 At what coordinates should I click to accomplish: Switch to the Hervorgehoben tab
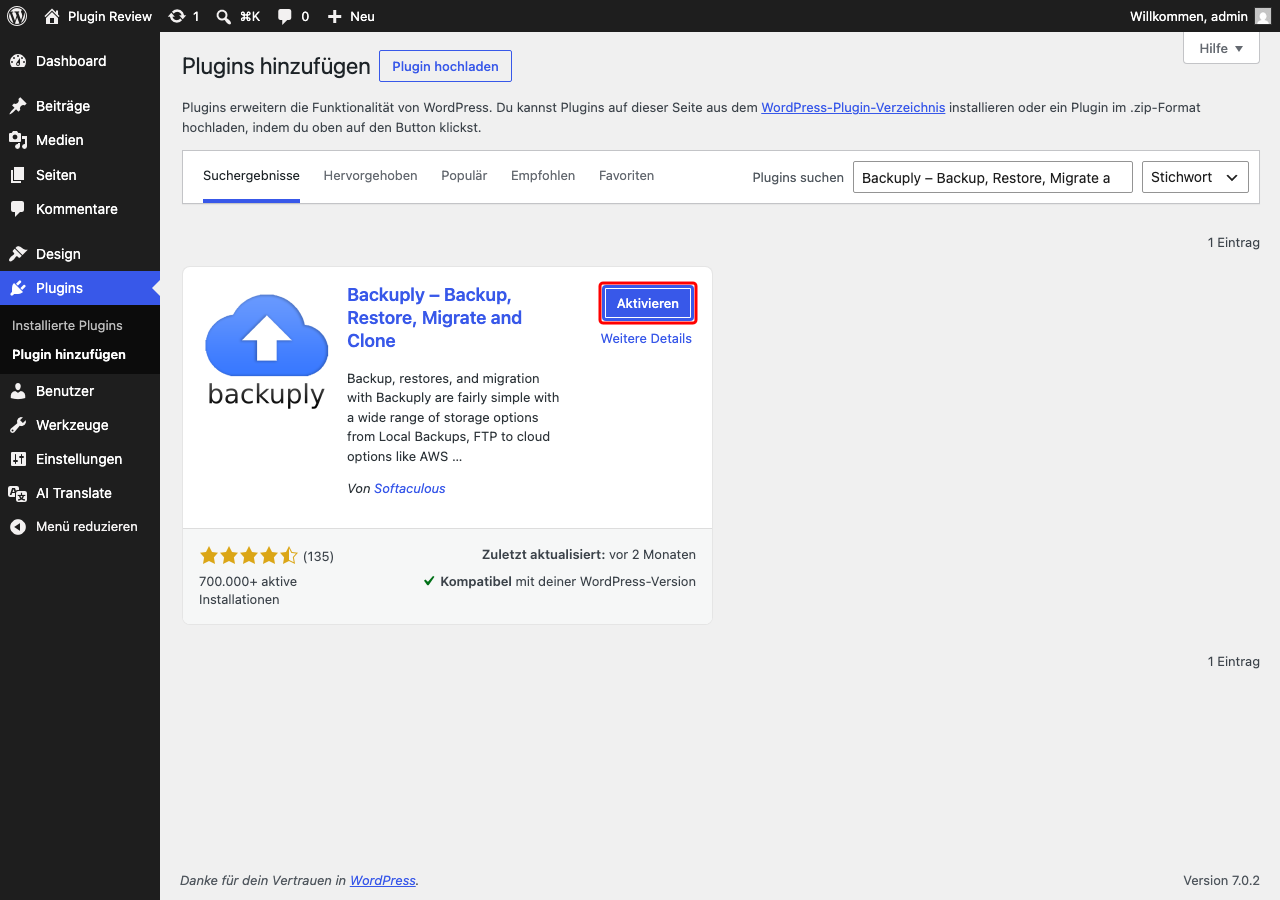(370, 176)
